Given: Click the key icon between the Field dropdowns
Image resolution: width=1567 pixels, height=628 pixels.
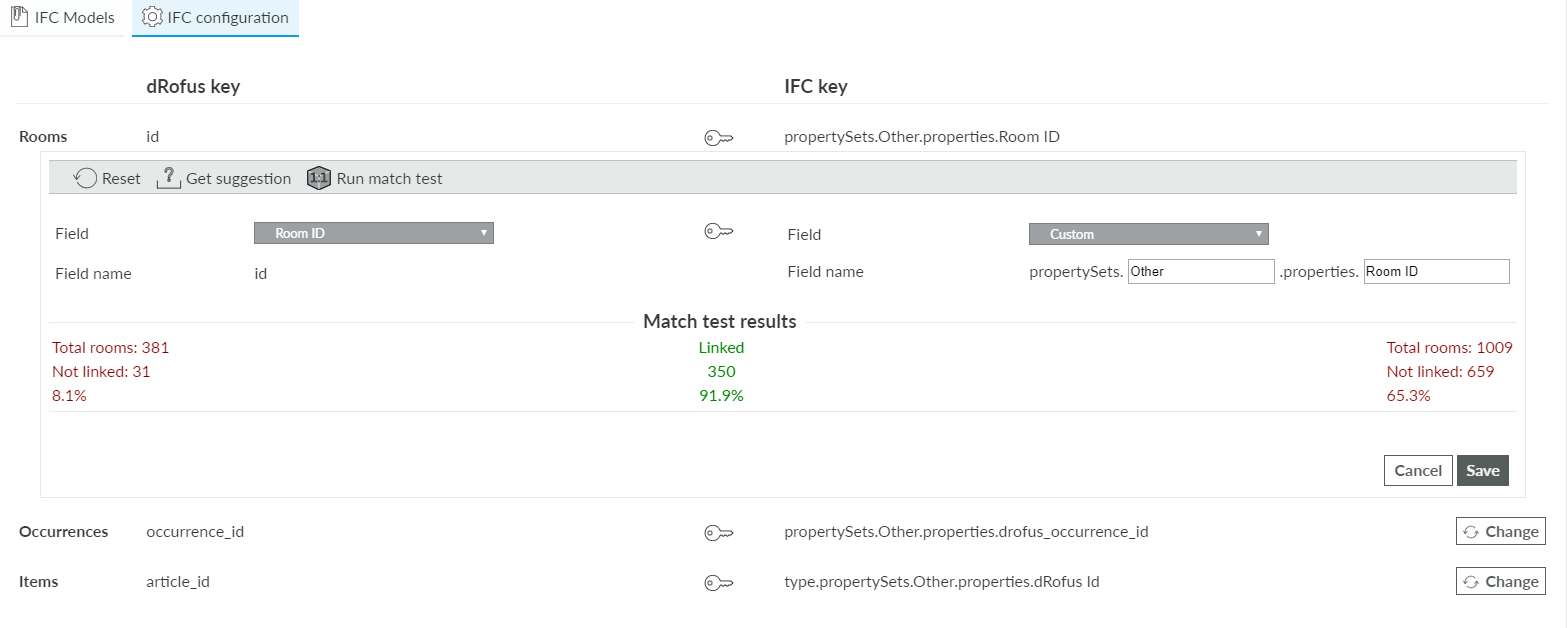Looking at the screenshot, I should point(719,232).
